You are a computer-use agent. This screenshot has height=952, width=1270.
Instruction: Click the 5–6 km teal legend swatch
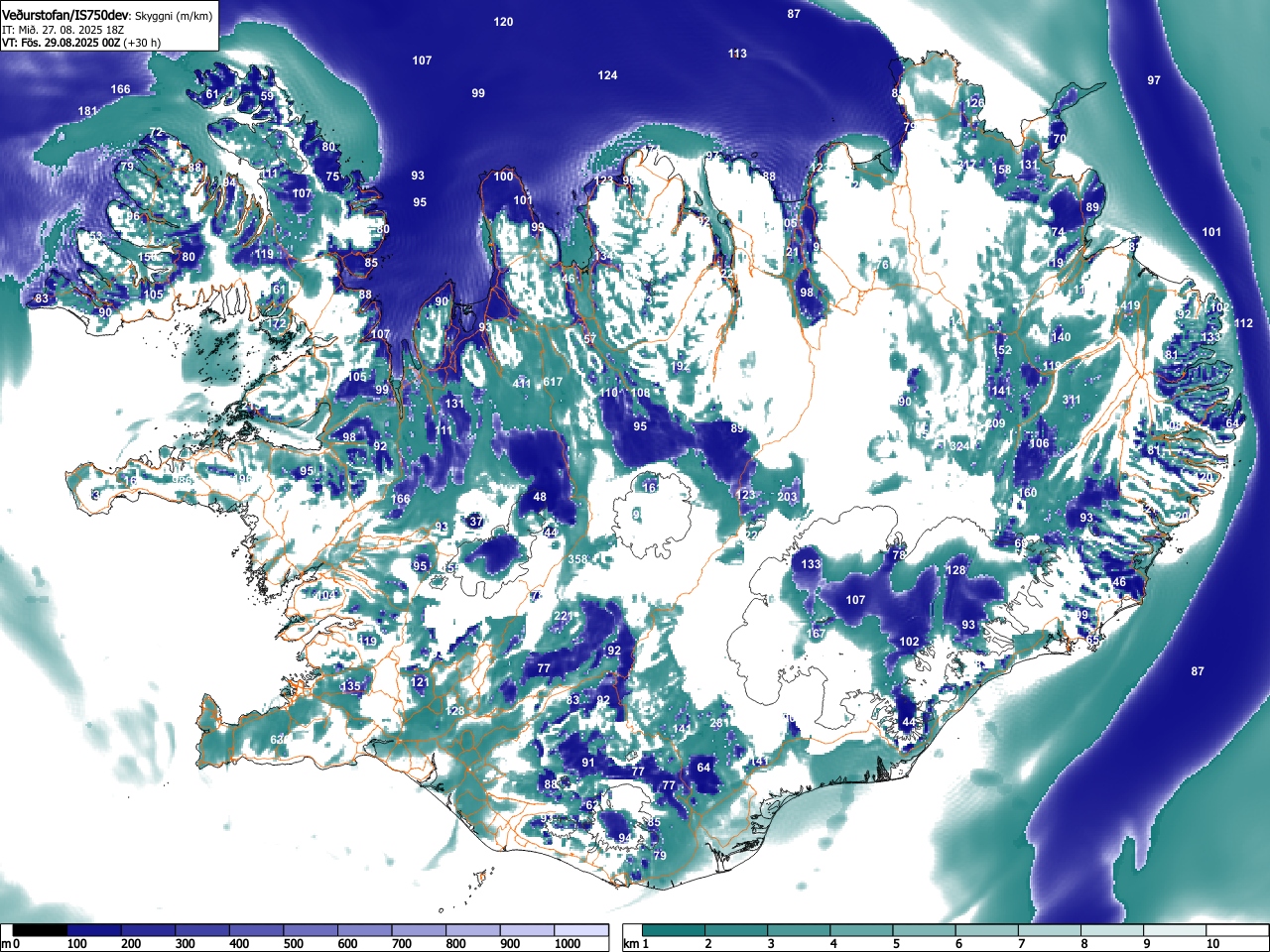[x=924, y=930]
